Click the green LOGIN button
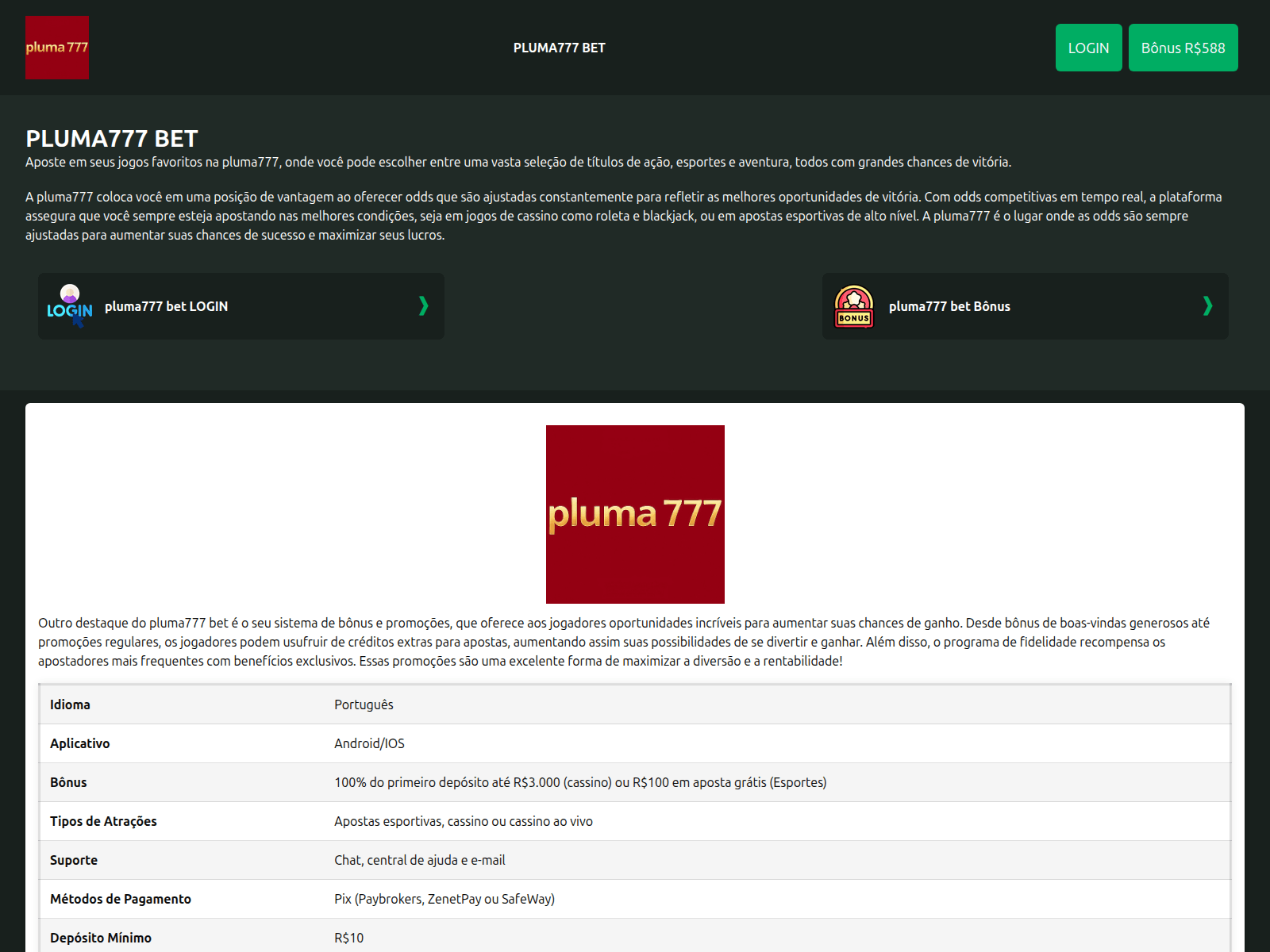 (x=1088, y=48)
